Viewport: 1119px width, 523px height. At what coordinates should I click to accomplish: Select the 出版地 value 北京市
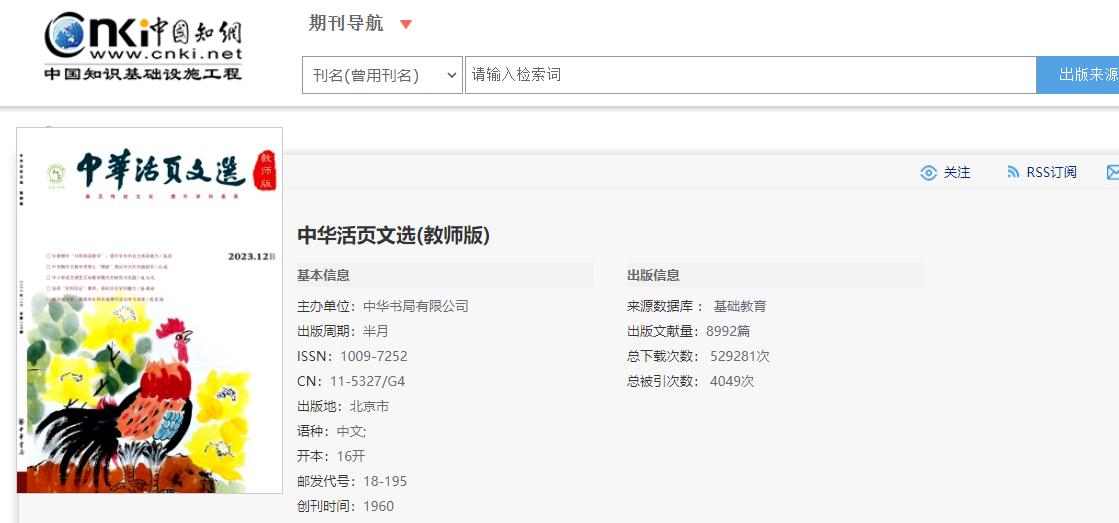click(x=369, y=407)
